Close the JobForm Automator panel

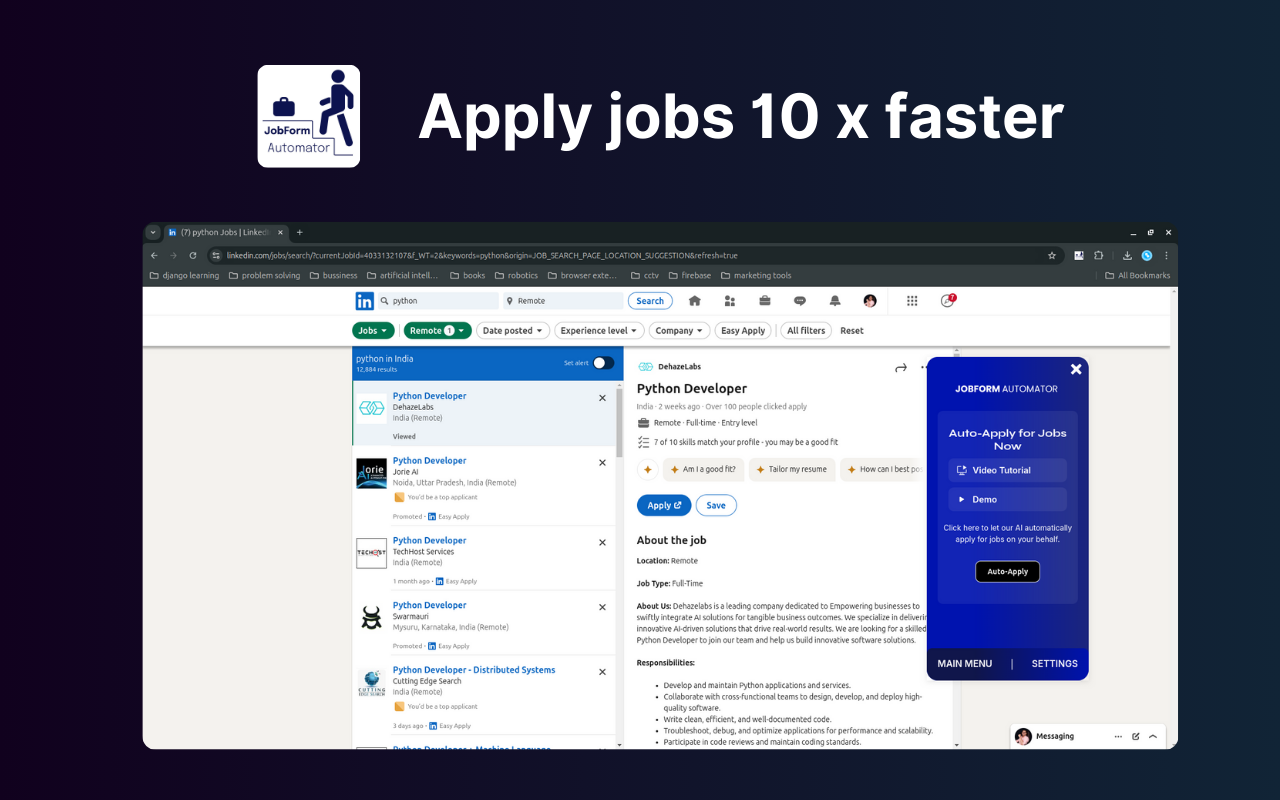(x=1076, y=369)
